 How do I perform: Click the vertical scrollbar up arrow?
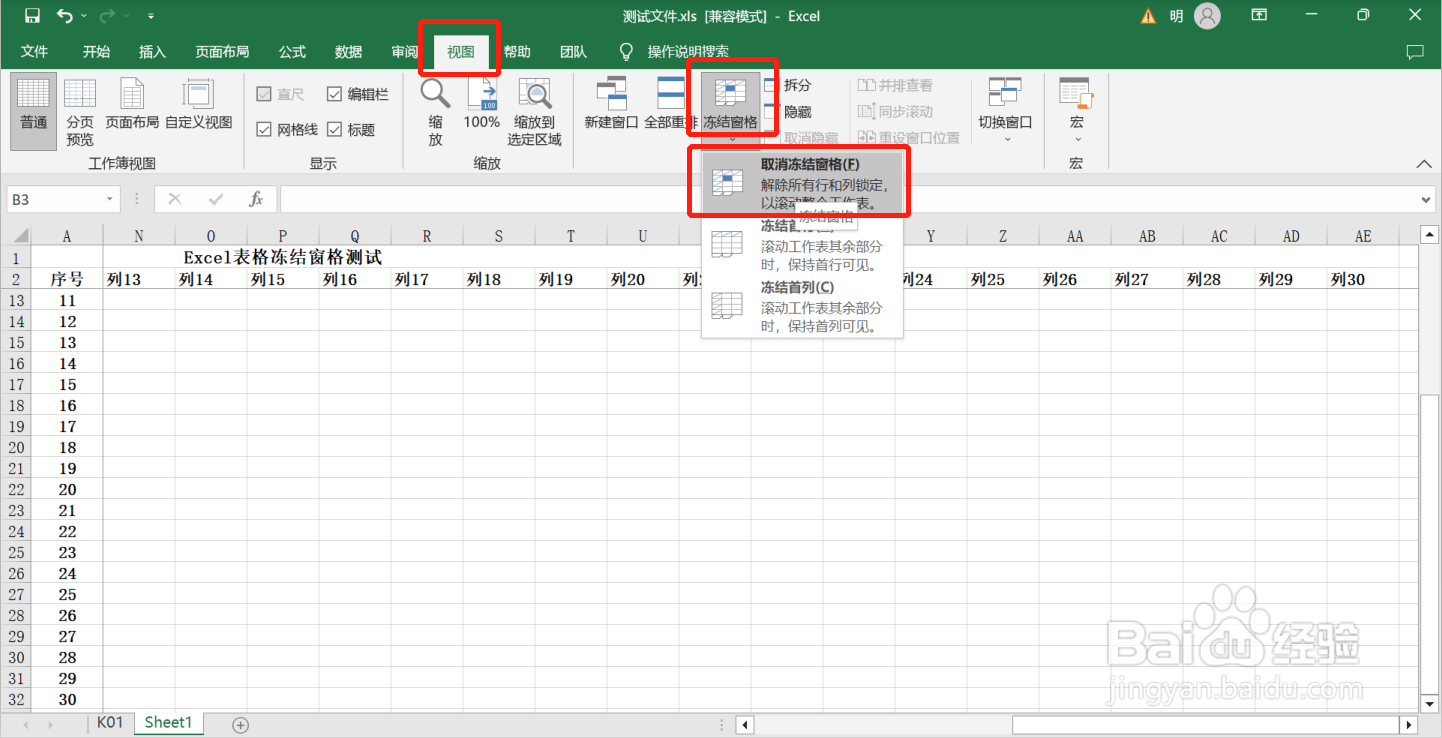click(1431, 235)
